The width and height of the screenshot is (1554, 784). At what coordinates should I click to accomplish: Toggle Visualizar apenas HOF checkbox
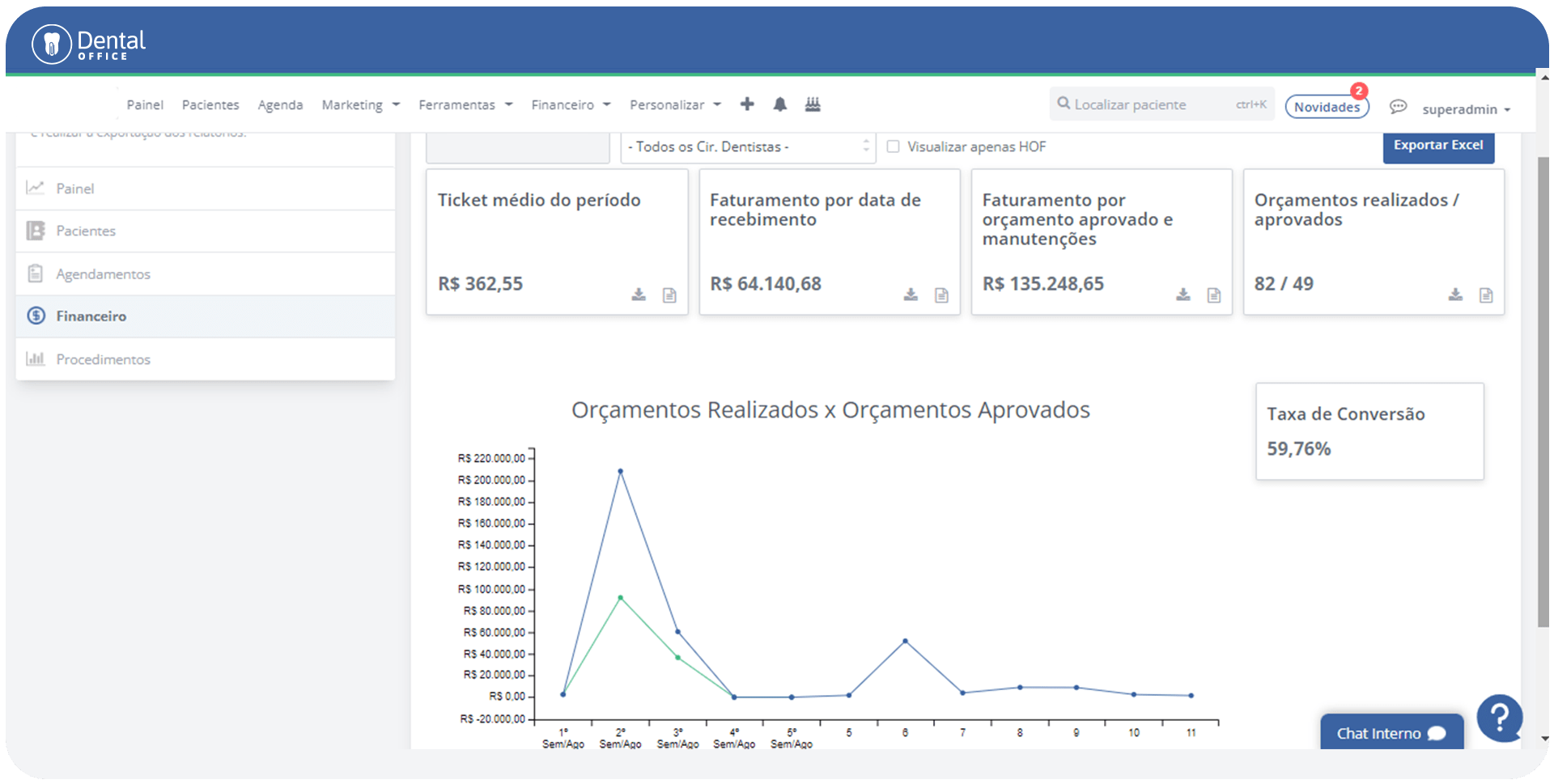(x=893, y=146)
